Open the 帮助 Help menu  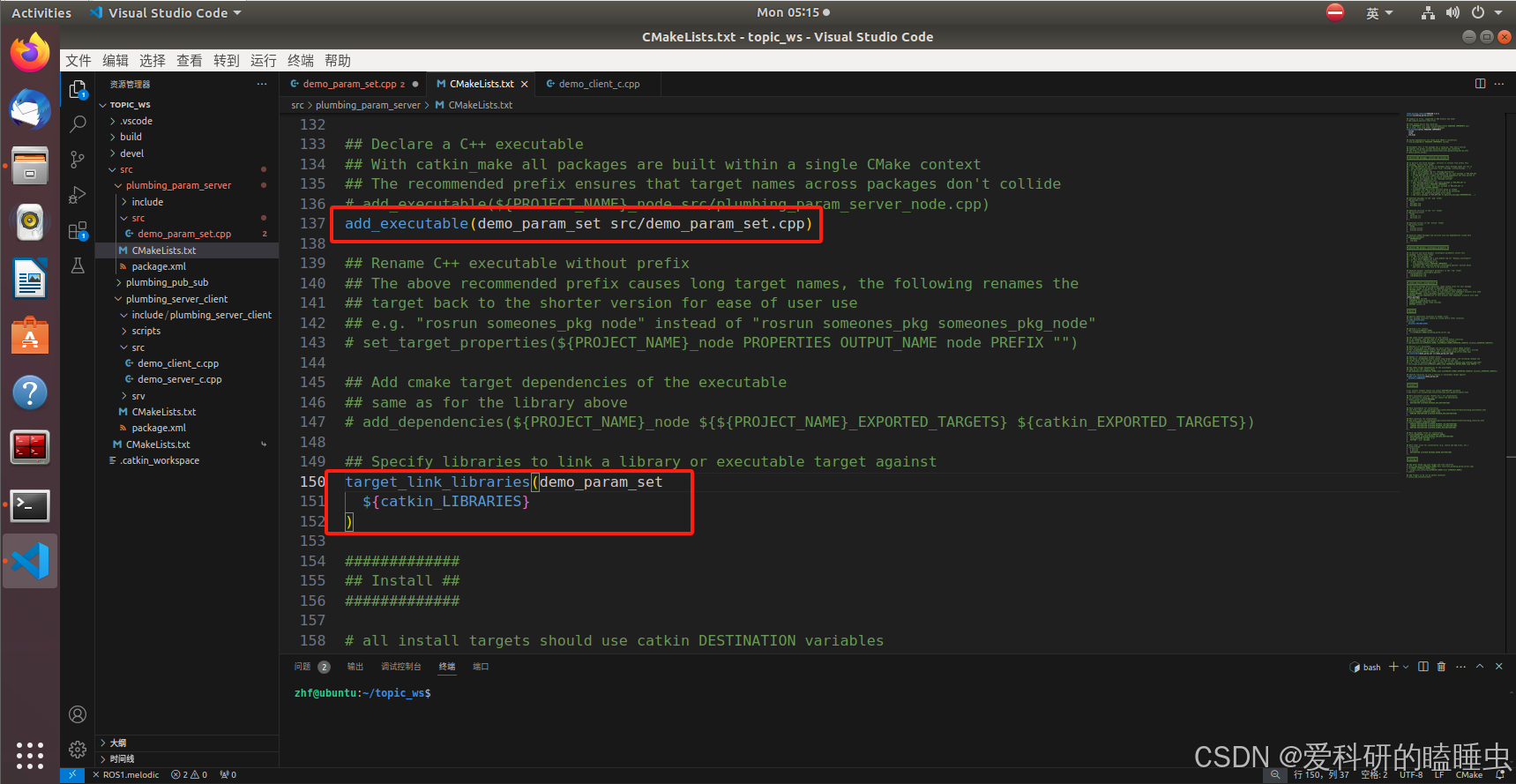pyautogui.click(x=338, y=60)
